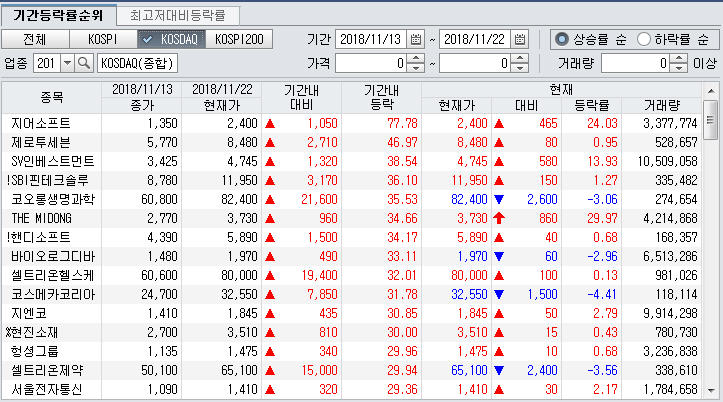Click the sector code search magnifier icon
This screenshot has width=723, height=402.
point(84,63)
